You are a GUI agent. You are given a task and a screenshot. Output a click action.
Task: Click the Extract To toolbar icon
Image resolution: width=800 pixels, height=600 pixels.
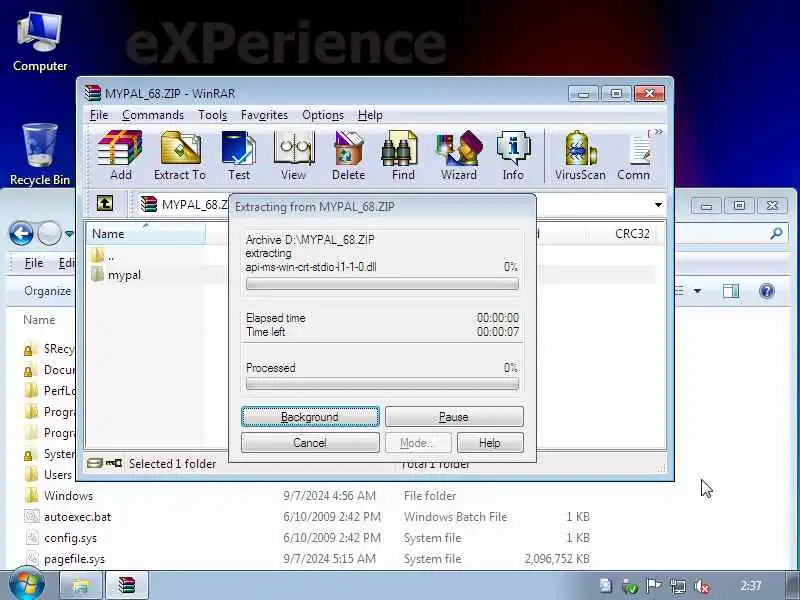click(180, 155)
